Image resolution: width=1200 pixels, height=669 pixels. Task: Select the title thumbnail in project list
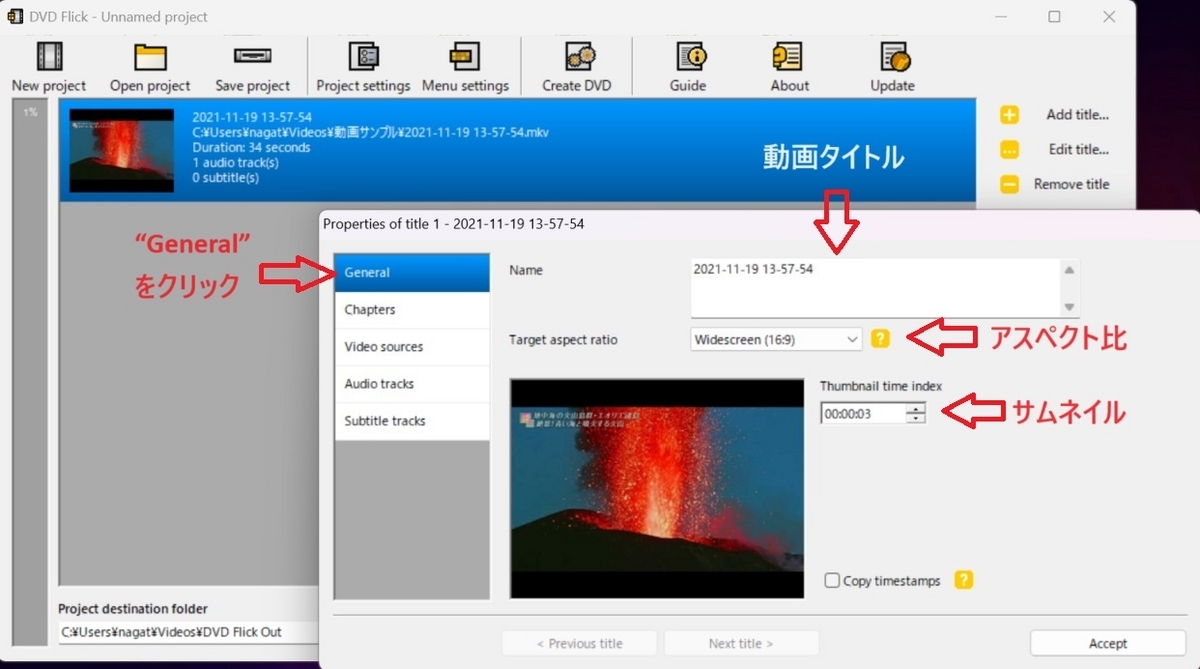(x=122, y=150)
